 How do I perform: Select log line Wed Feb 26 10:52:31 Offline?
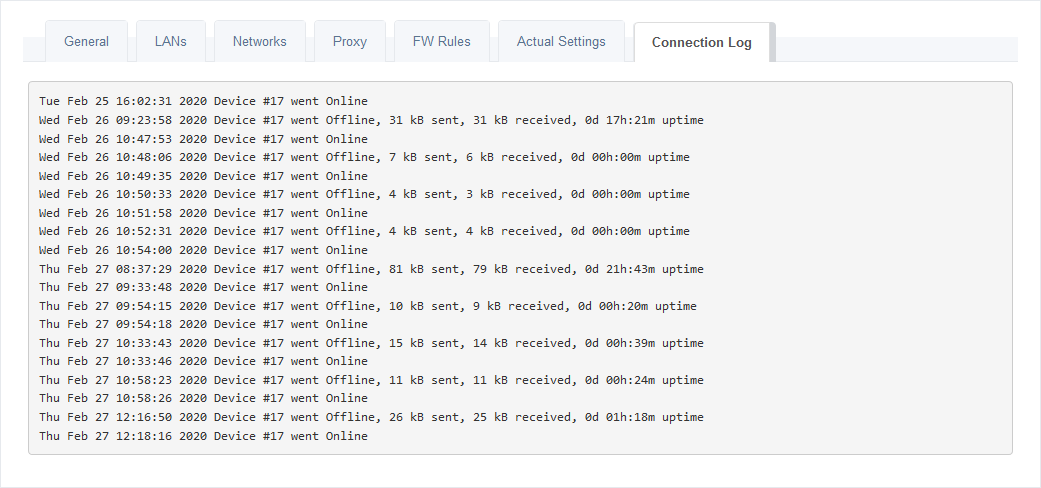[x=364, y=232]
